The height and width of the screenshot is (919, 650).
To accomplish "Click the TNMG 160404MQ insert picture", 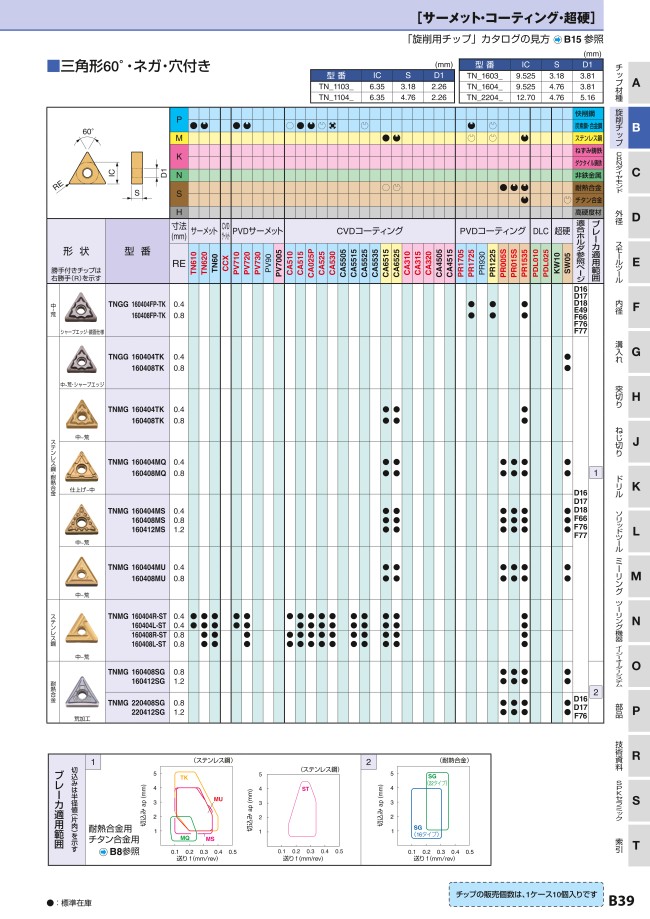I will [78, 466].
